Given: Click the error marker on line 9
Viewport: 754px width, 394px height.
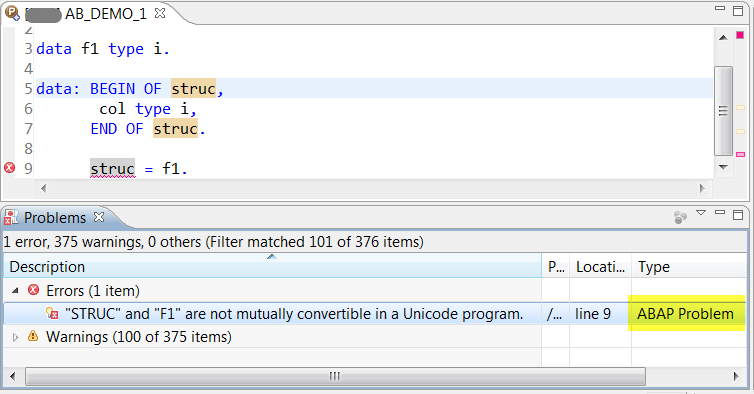Looking at the screenshot, I should (x=9, y=168).
